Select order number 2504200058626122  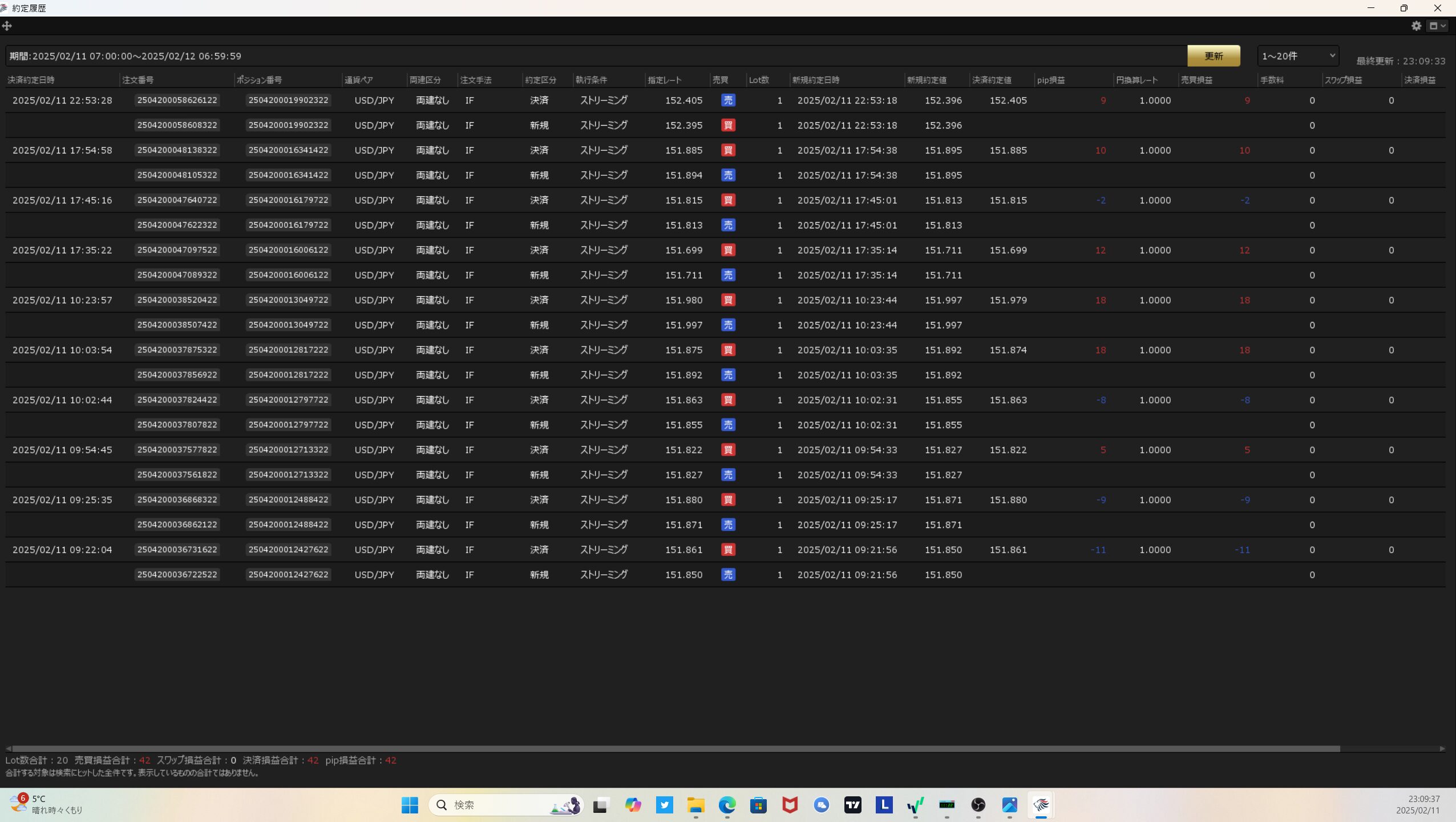(x=177, y=100)
